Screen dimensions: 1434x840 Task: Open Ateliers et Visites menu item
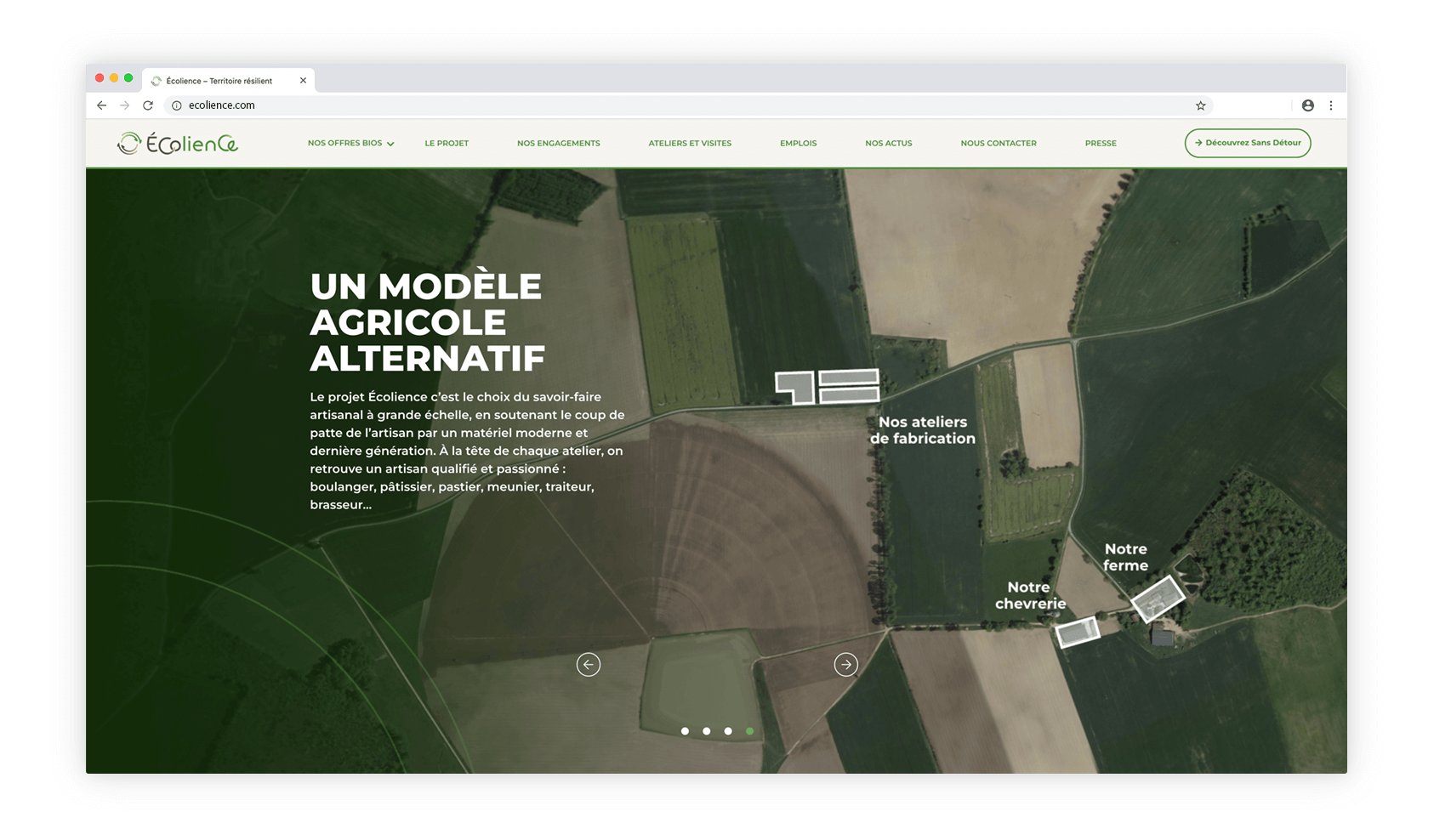[690, 143]
